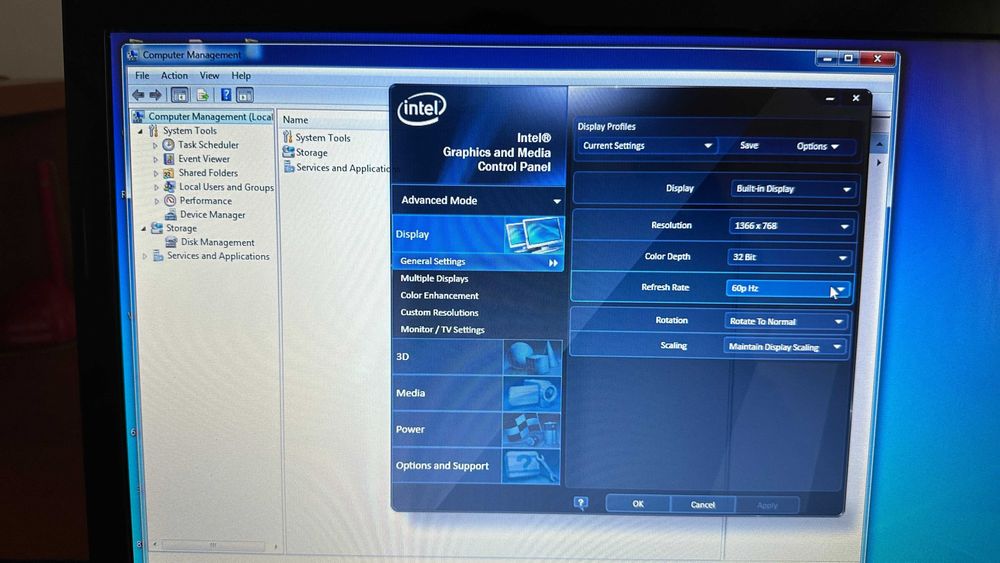Click the Show/Hide Console Tree toolbar icon
Image resolution: width=1000 pixels, height=563 pixels.
pyautogui.click(x=180, y=96)
